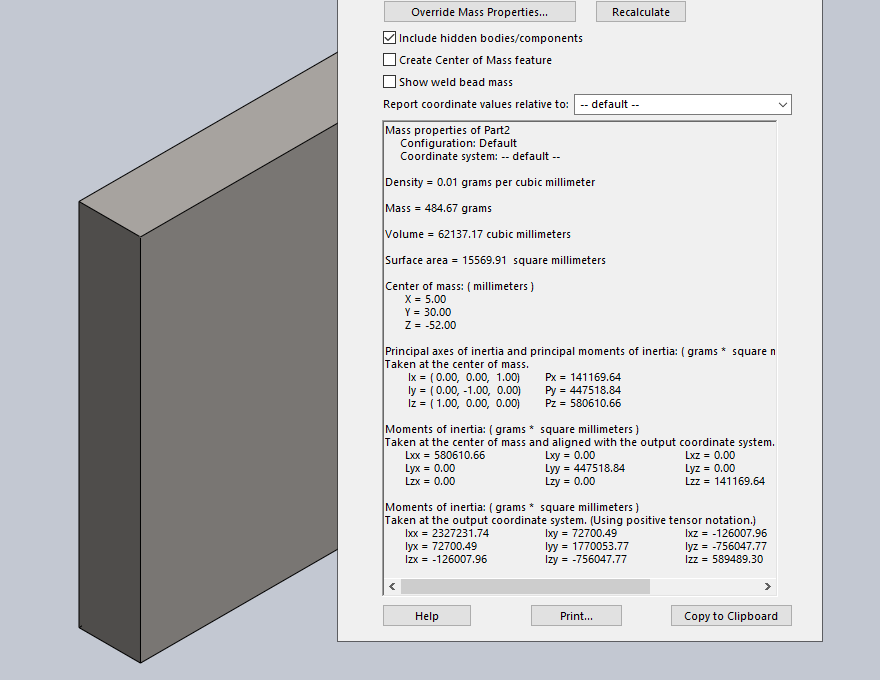Click the horizontal scrollbar left arrow
The height and width of the screenshot is (680, 880).
tap(392, 587)
